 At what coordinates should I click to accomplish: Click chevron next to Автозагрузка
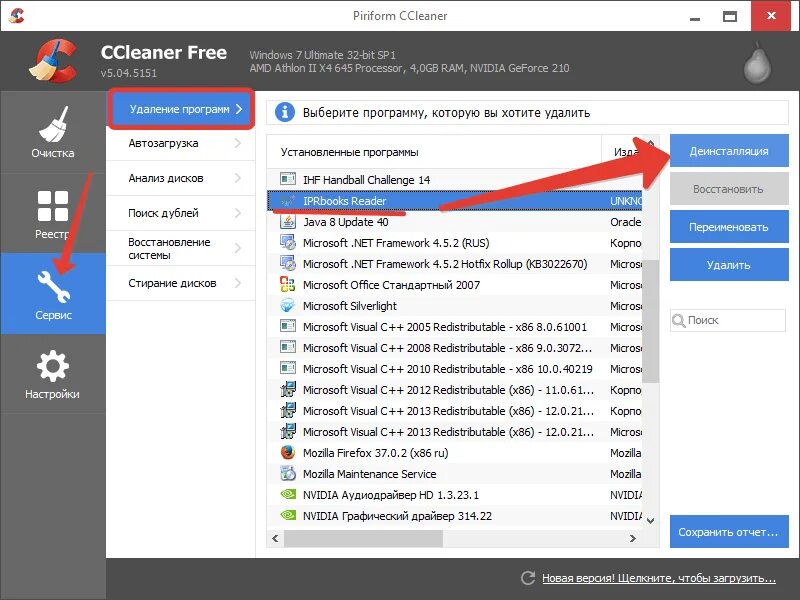click(x=238, y=143)
